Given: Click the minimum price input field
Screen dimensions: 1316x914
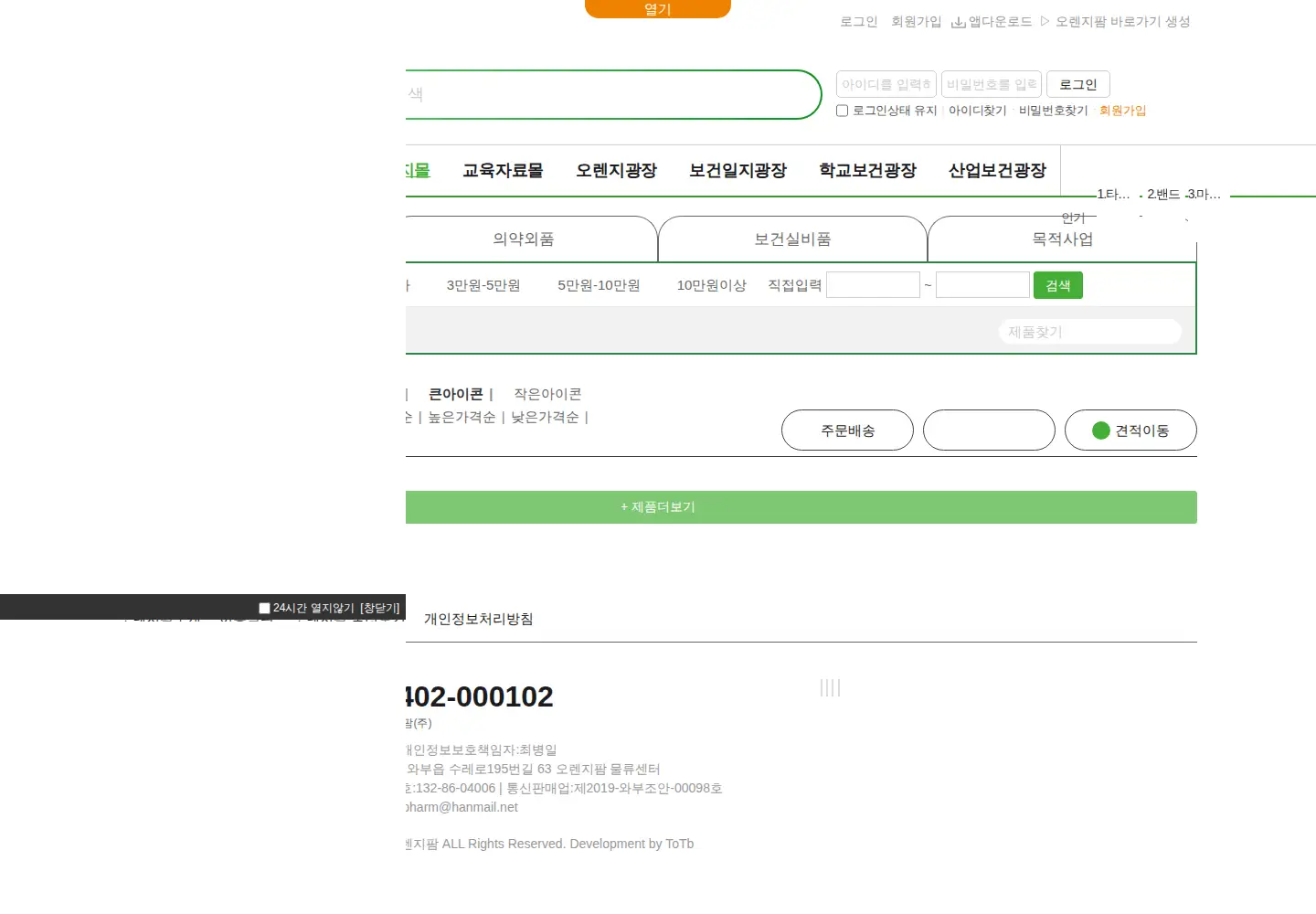Looking at the screenshot, I should click(873, 285).
